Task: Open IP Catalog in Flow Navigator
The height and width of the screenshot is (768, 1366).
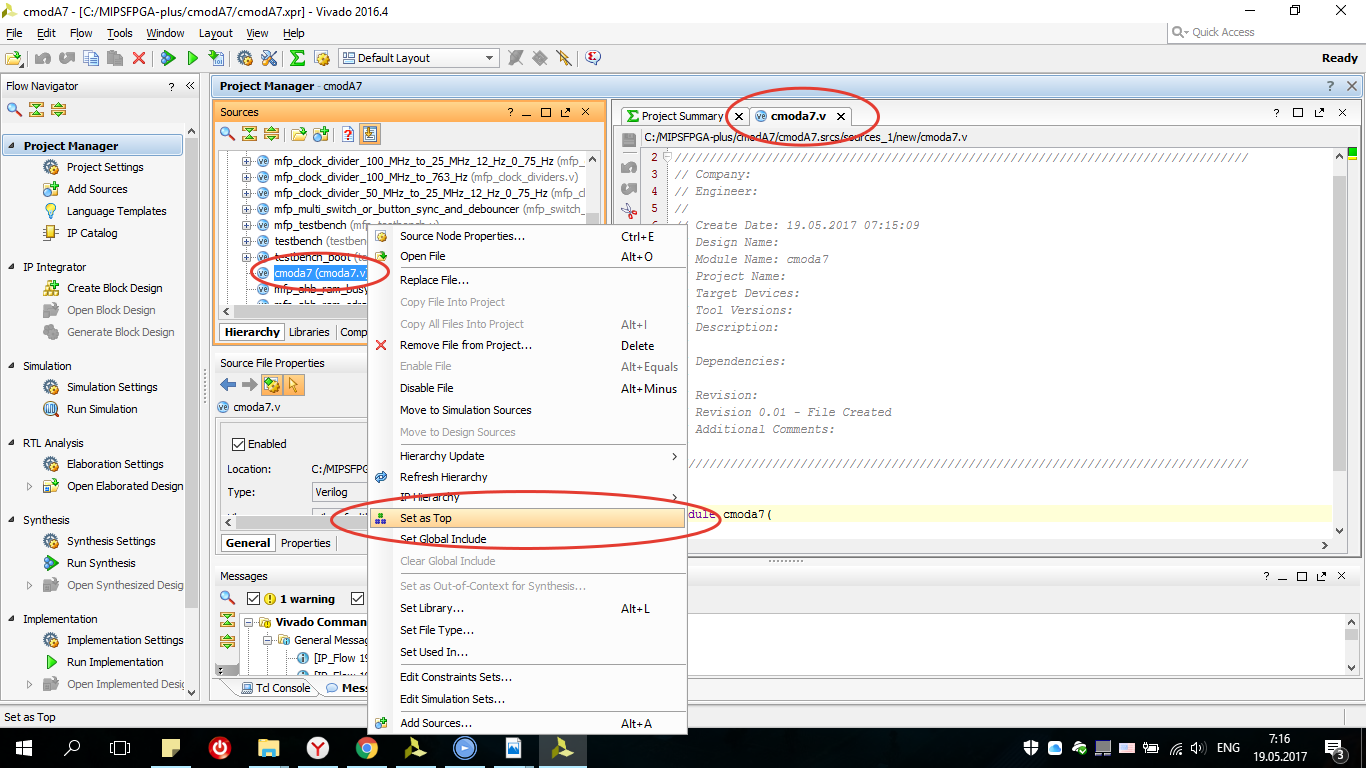Action: point(92,233)
